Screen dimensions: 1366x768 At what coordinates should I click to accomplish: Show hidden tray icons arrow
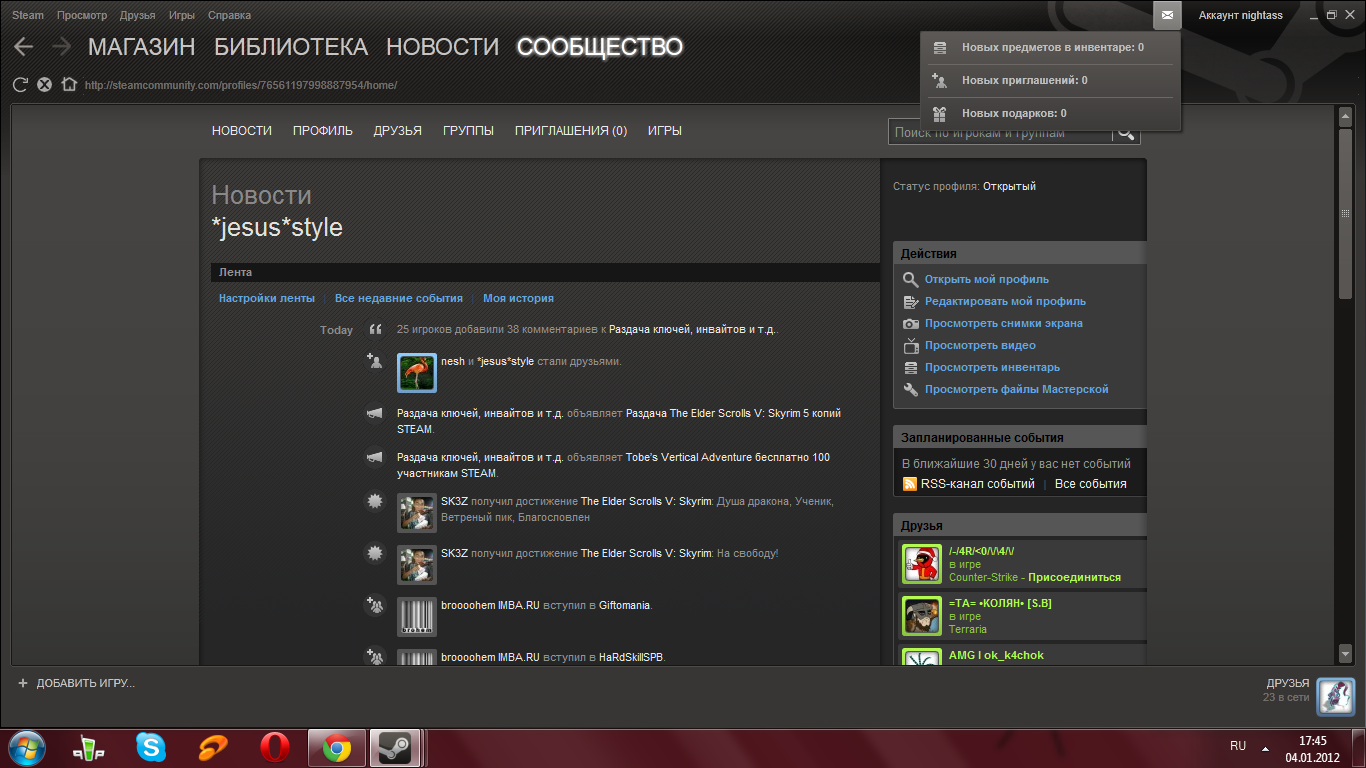click(1266, 747)
